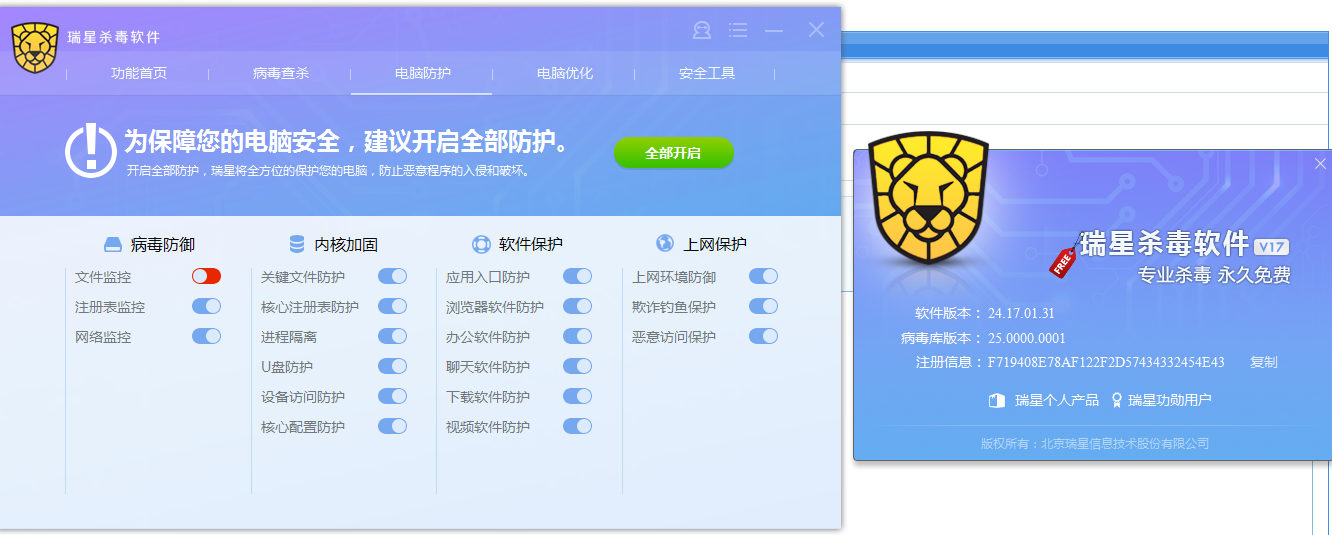
Task: Click the 病毒防御 section heading
Action: coord(163,244)
